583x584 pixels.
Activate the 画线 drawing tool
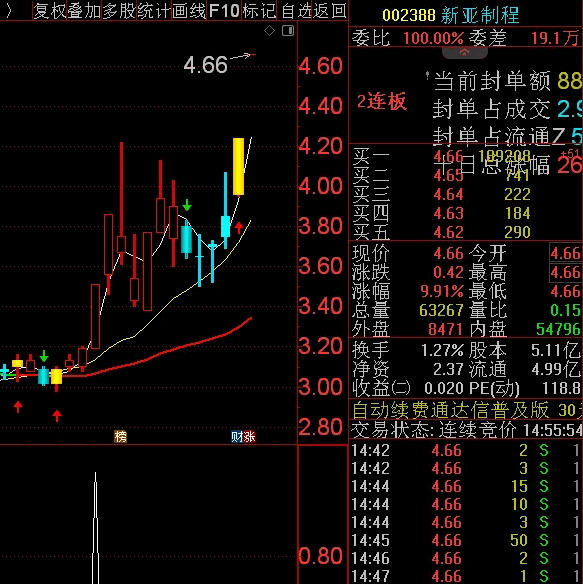(x=189, y=11)
